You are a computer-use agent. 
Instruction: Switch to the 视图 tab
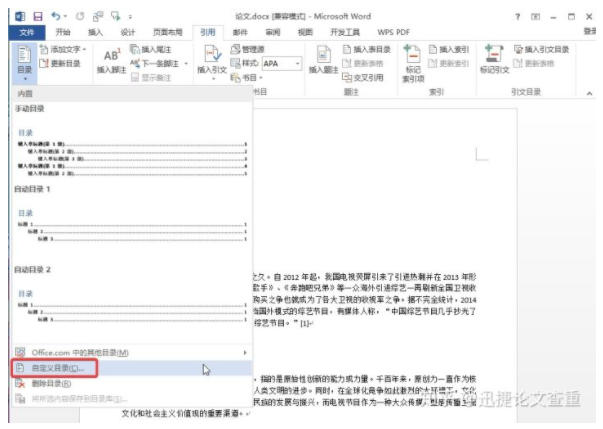305,32
